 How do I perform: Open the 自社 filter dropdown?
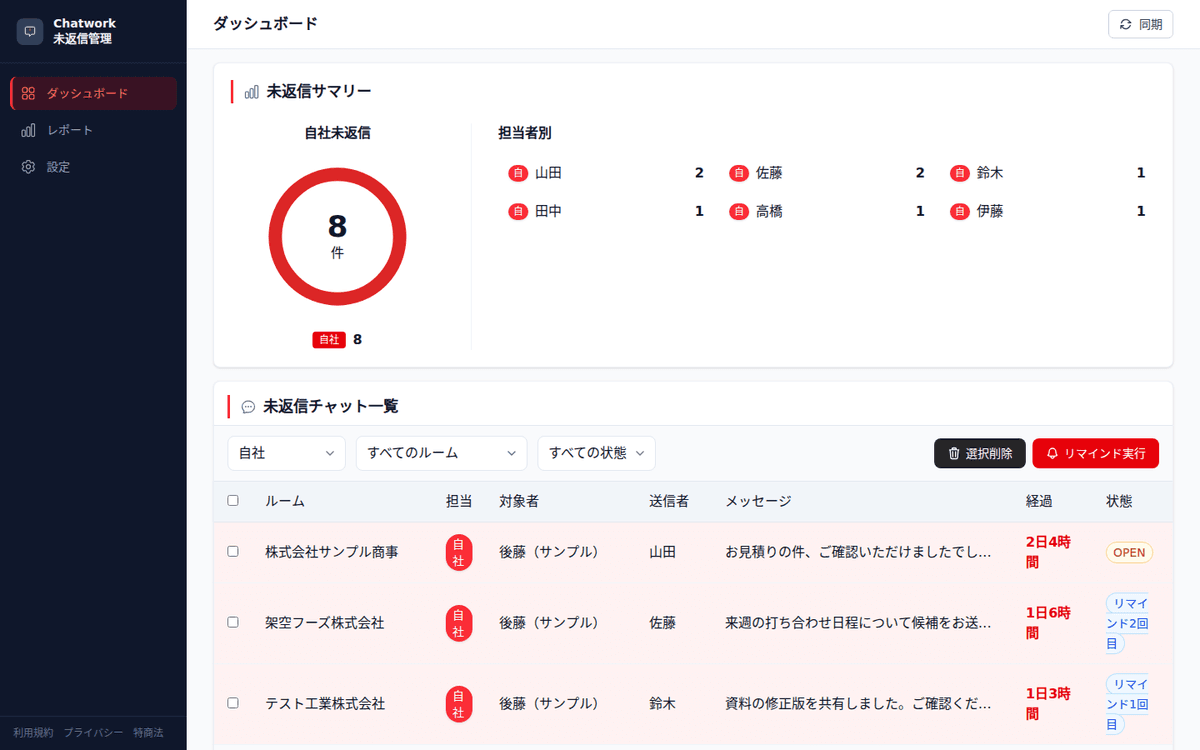pyautogui.click(x=287, y=453)
